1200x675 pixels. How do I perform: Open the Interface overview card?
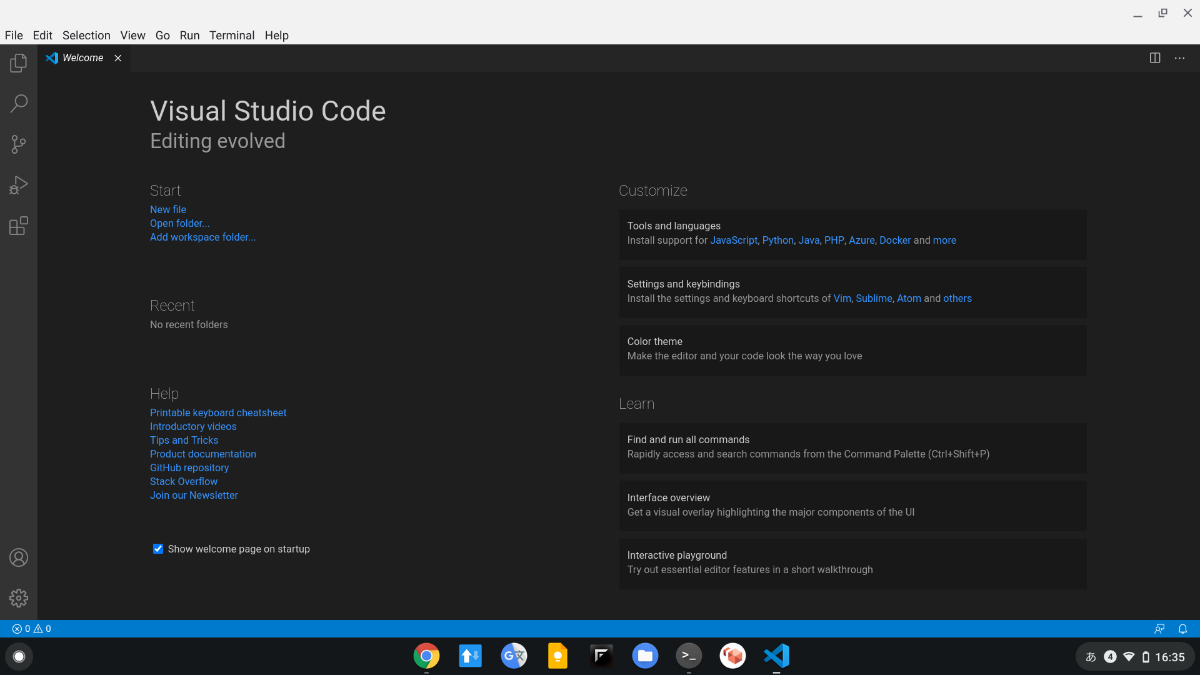point(853,505)
